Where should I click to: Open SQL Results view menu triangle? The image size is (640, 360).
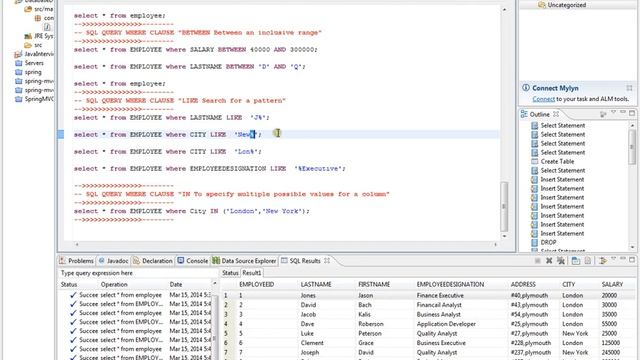[x=613, y=260]
